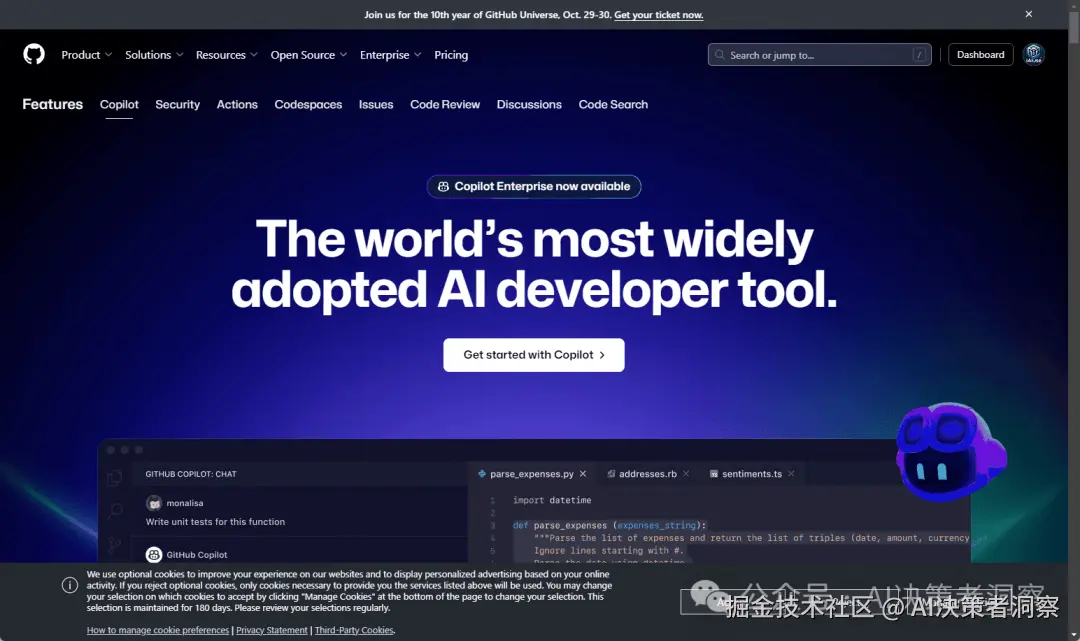Click the 'def parse_expenses' code line
Screen dimensions: 1080x641
[x=610, y=525]
